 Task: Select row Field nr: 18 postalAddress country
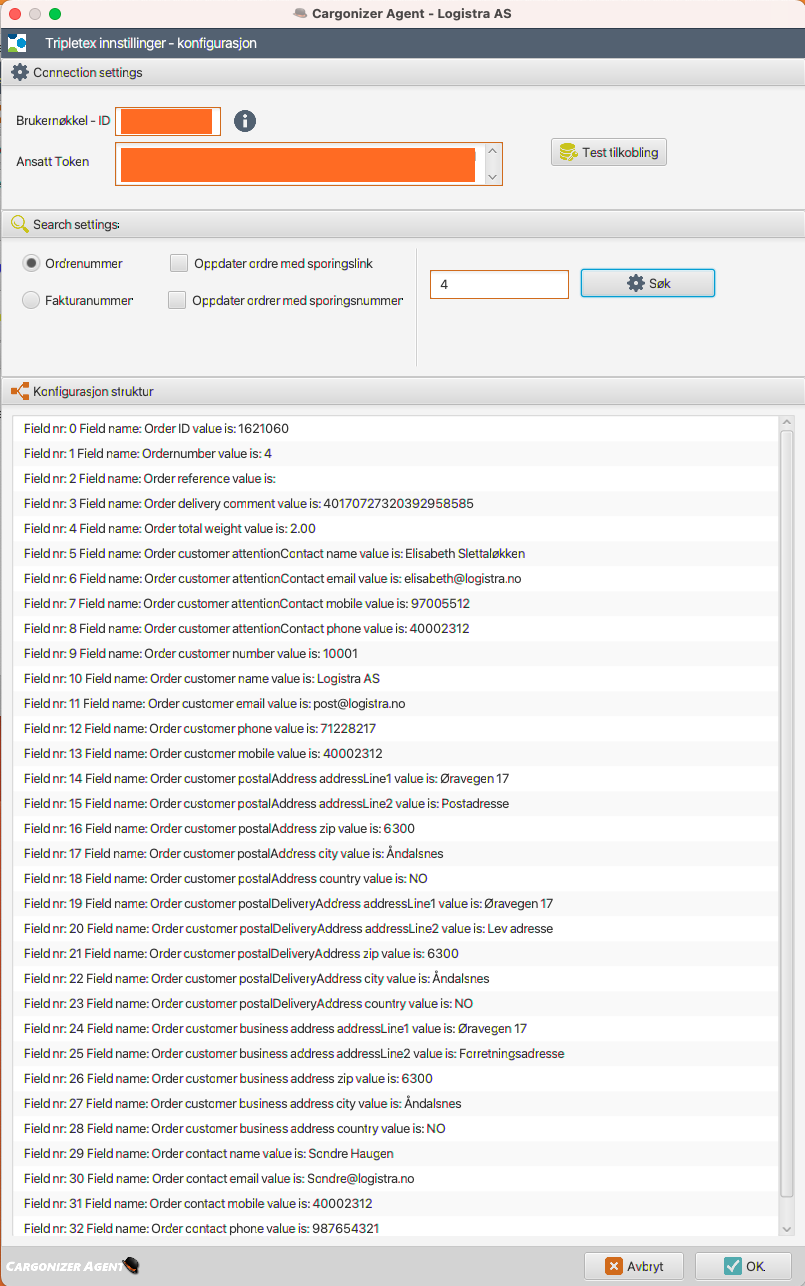396,878
